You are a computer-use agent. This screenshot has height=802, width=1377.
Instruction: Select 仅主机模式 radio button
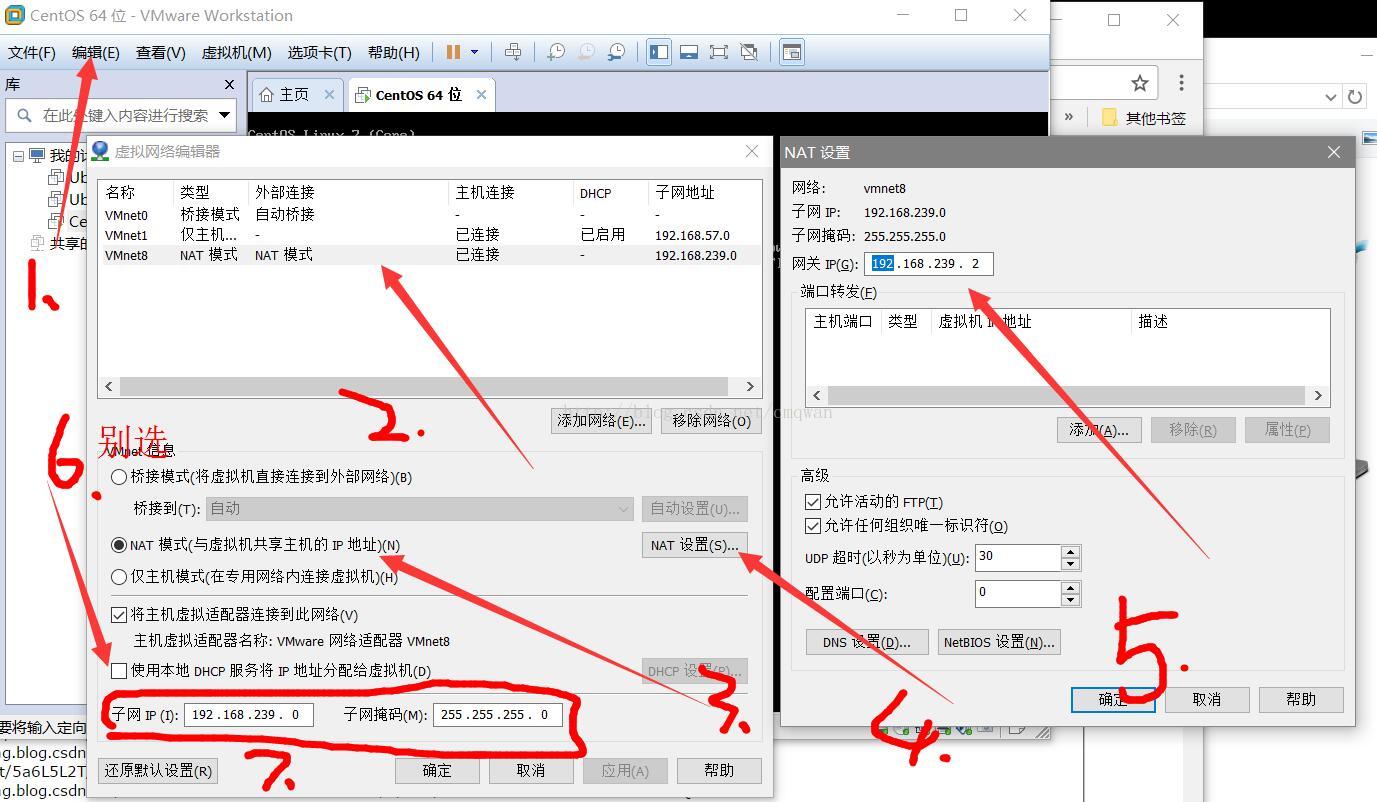(119, 577)
